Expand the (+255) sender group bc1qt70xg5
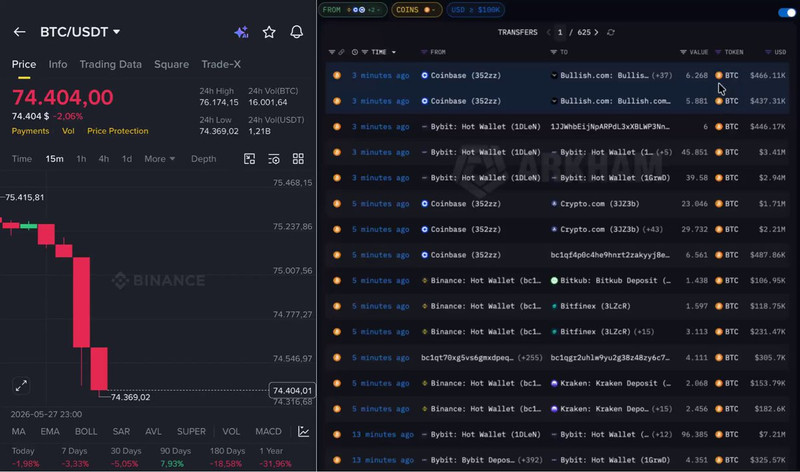 click(530, 358)
